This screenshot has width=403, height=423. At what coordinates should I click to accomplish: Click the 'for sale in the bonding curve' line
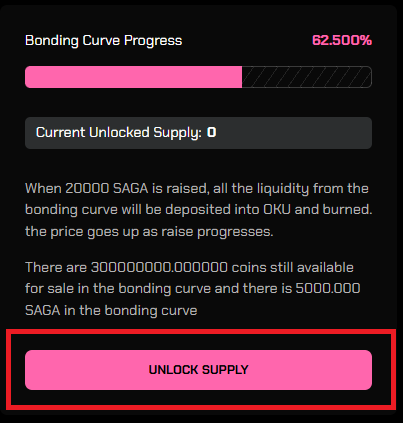(118, 289)
